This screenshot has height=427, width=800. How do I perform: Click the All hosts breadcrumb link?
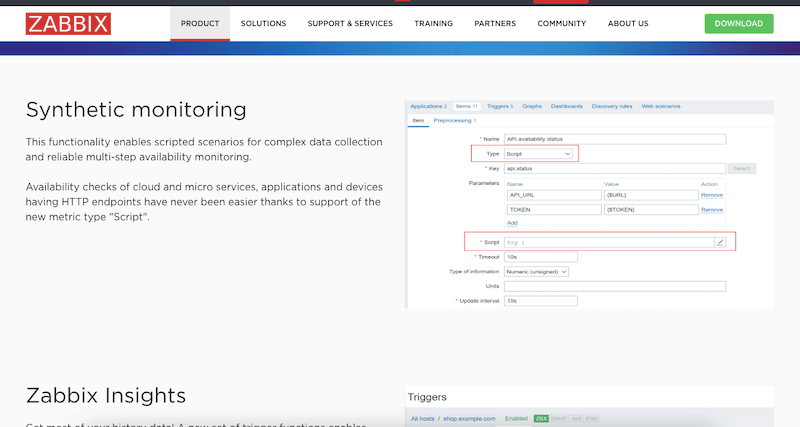pos(423,418)
